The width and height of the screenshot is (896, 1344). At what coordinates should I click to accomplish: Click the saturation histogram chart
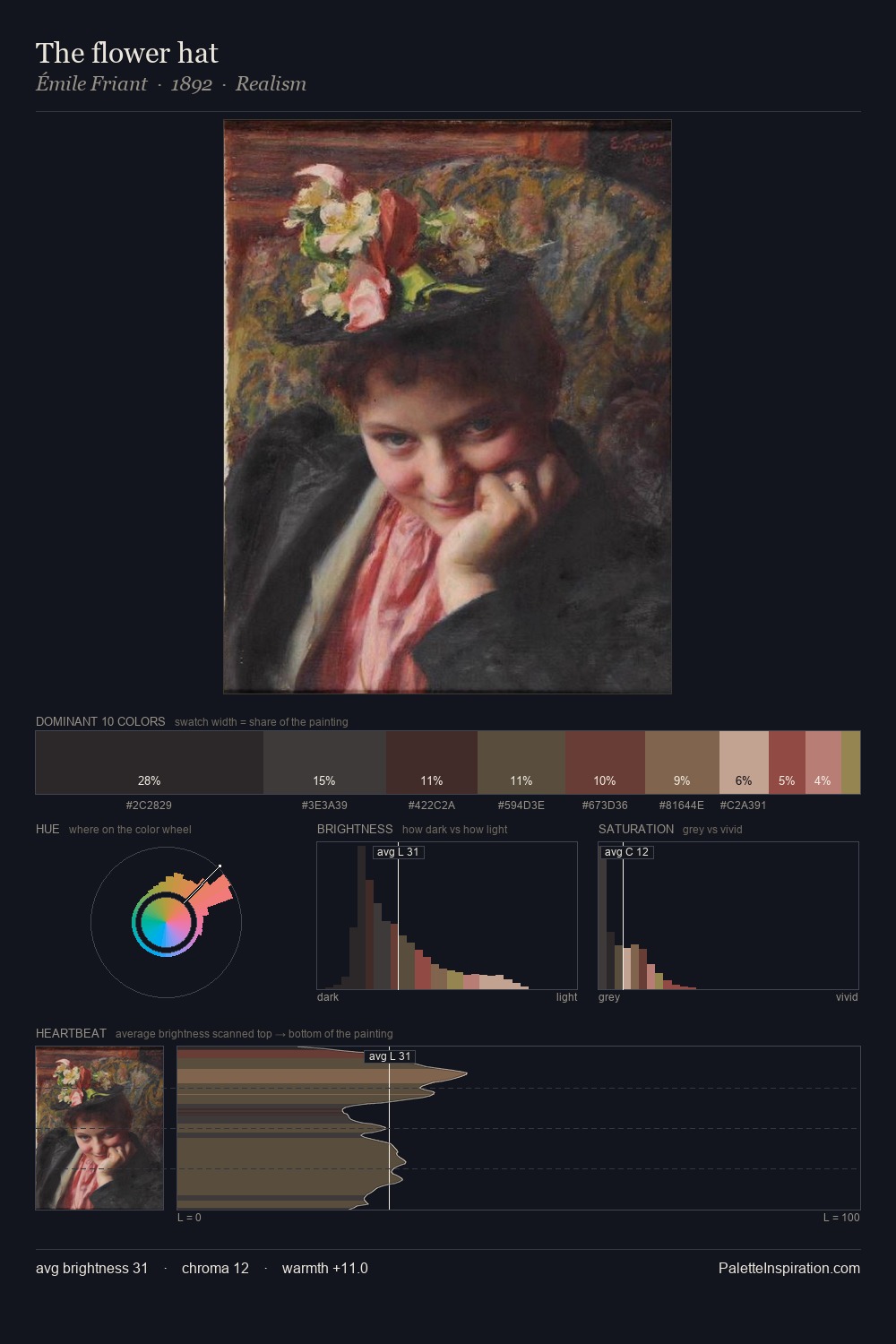[728, 916]
